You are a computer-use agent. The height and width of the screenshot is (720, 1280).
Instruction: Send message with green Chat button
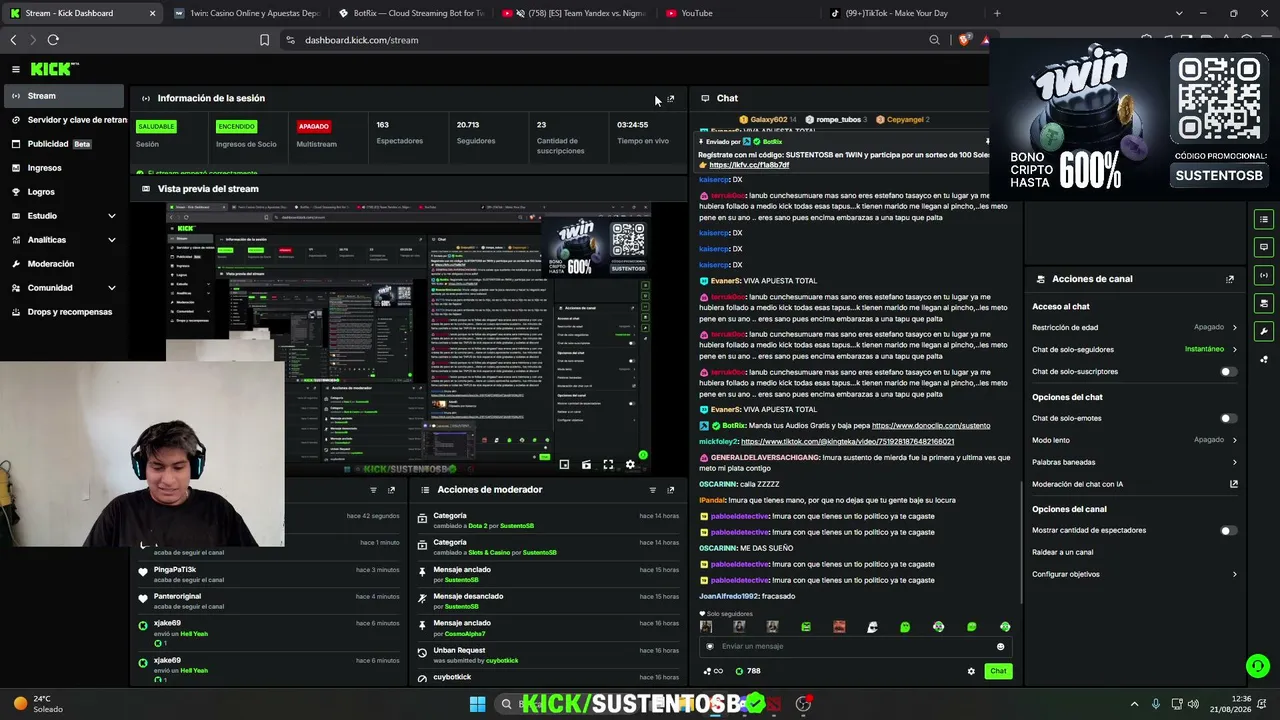998,671
